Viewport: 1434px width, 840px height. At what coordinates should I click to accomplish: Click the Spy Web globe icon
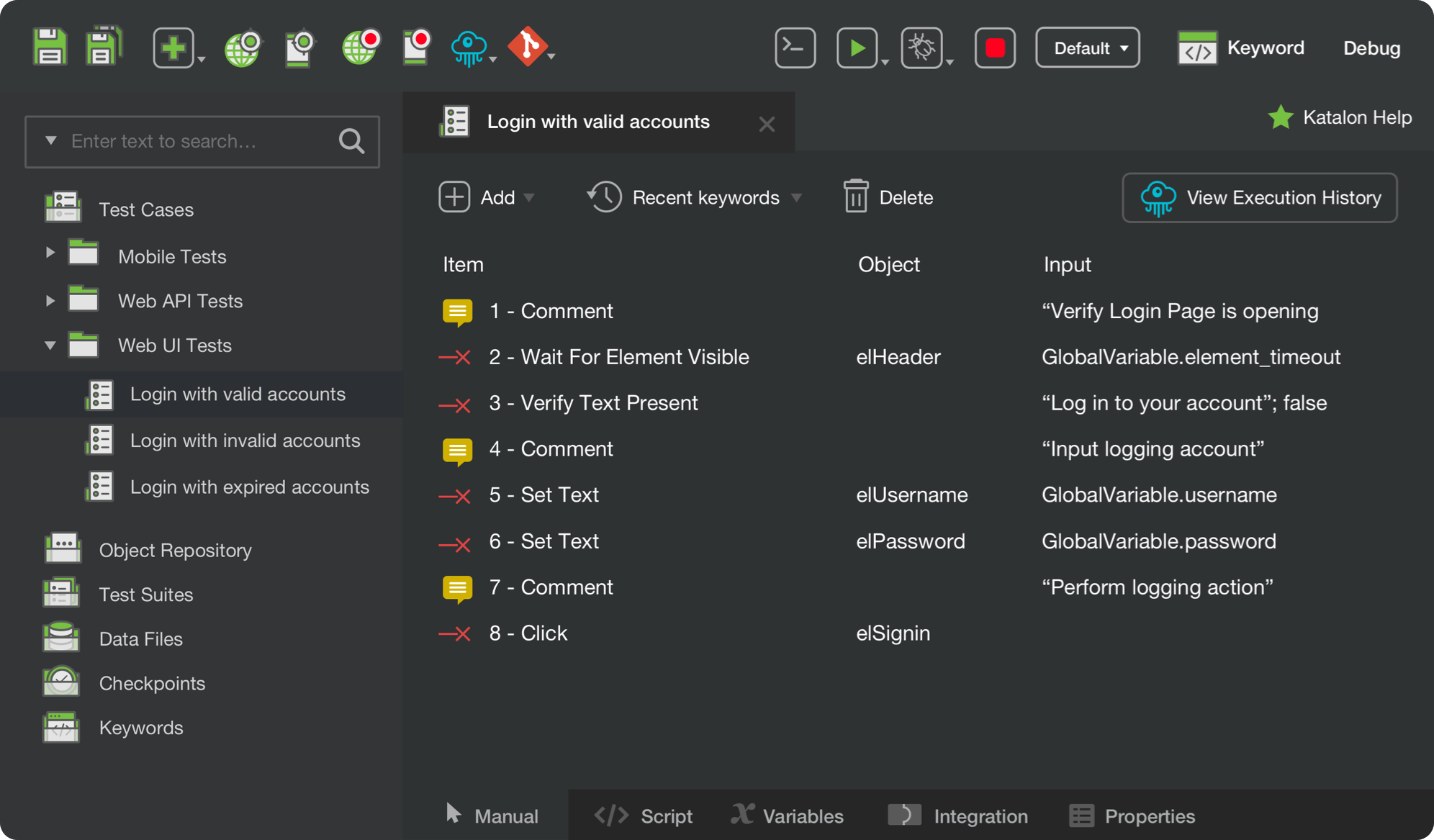click(x=243, y=48)
